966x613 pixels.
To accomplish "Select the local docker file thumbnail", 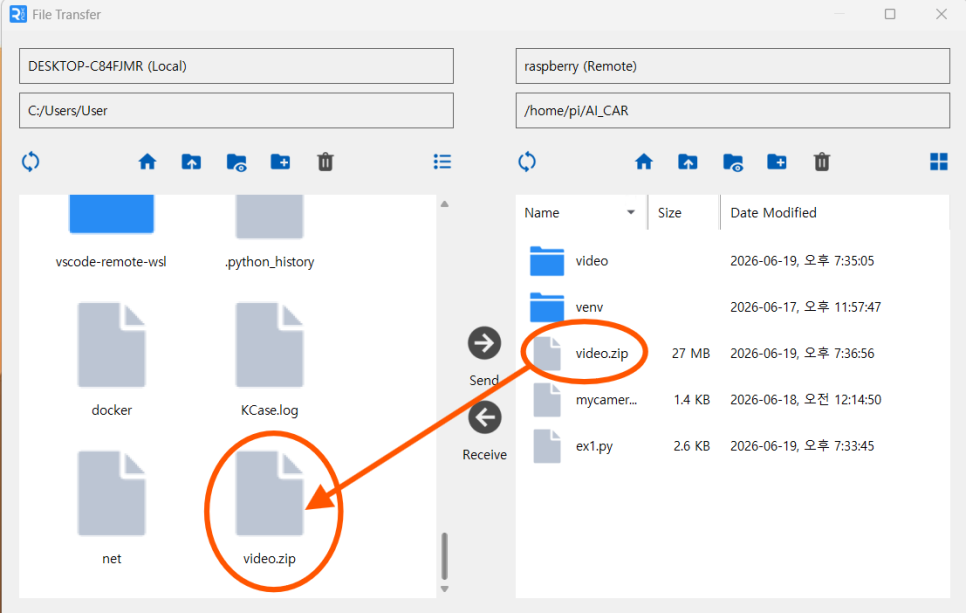I will pos(112,344).
